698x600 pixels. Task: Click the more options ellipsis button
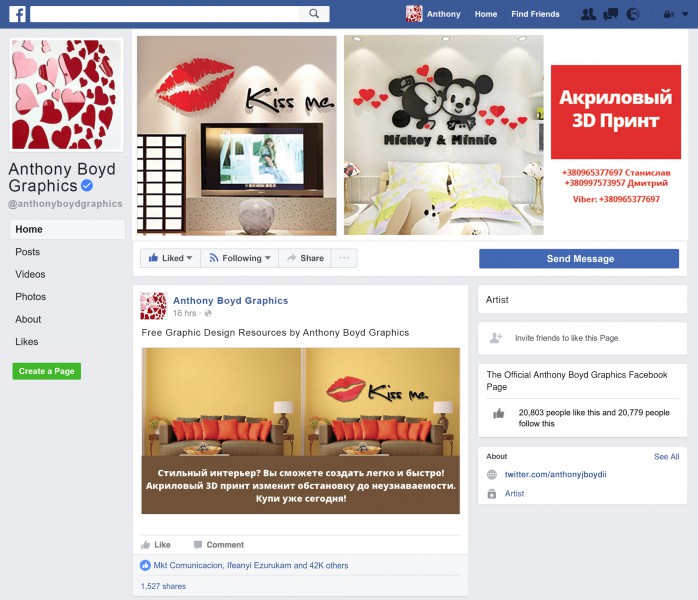click(x=344, y=258)
